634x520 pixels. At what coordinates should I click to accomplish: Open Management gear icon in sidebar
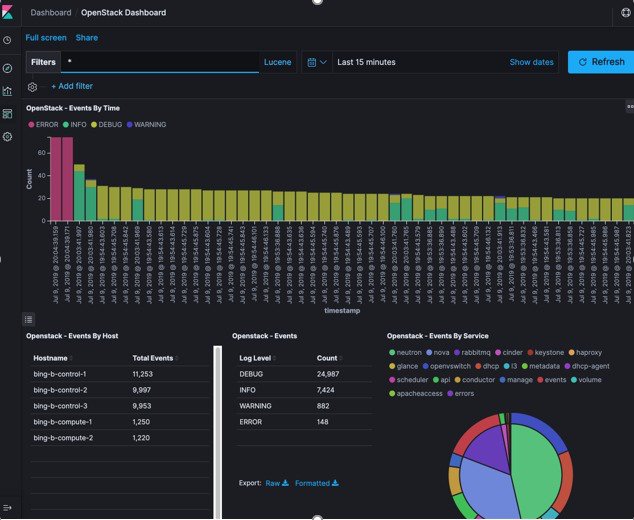click(7, 137)
